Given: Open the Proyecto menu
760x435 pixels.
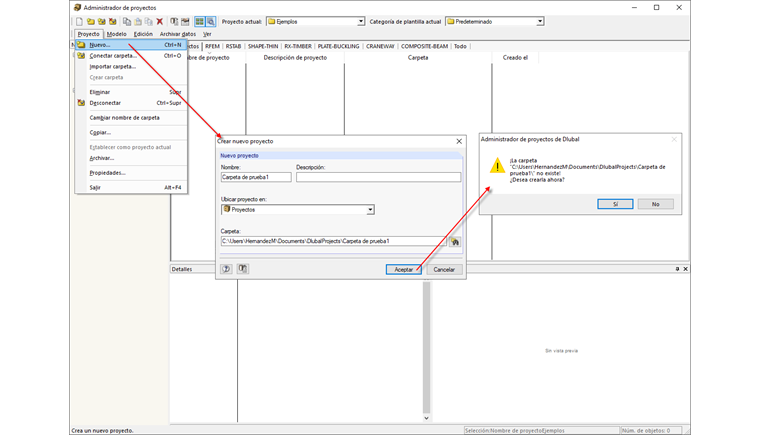Looking at the screenshot, I should tap(88, 34).
